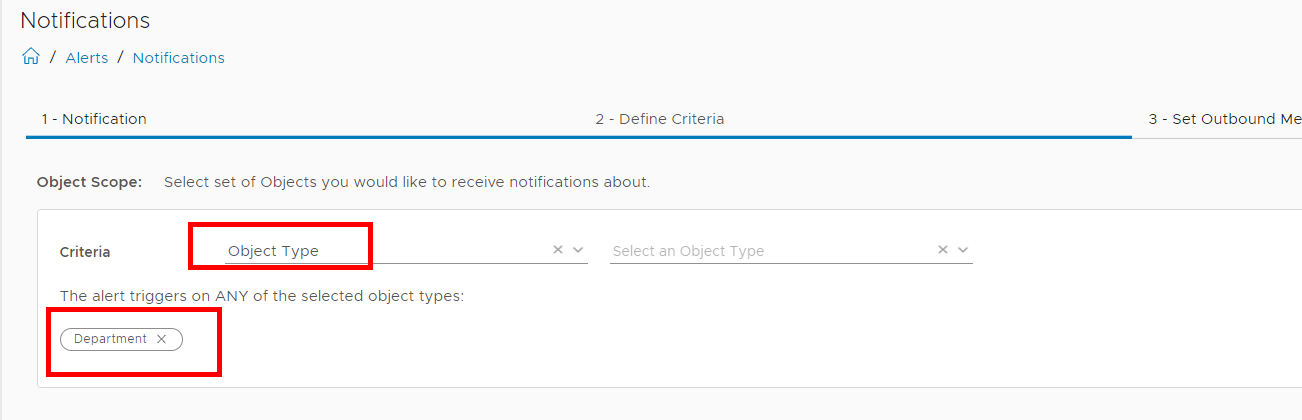
Task: Expand the Object Type criteria dropdown chevron
Action: click(x=578, y=250)
